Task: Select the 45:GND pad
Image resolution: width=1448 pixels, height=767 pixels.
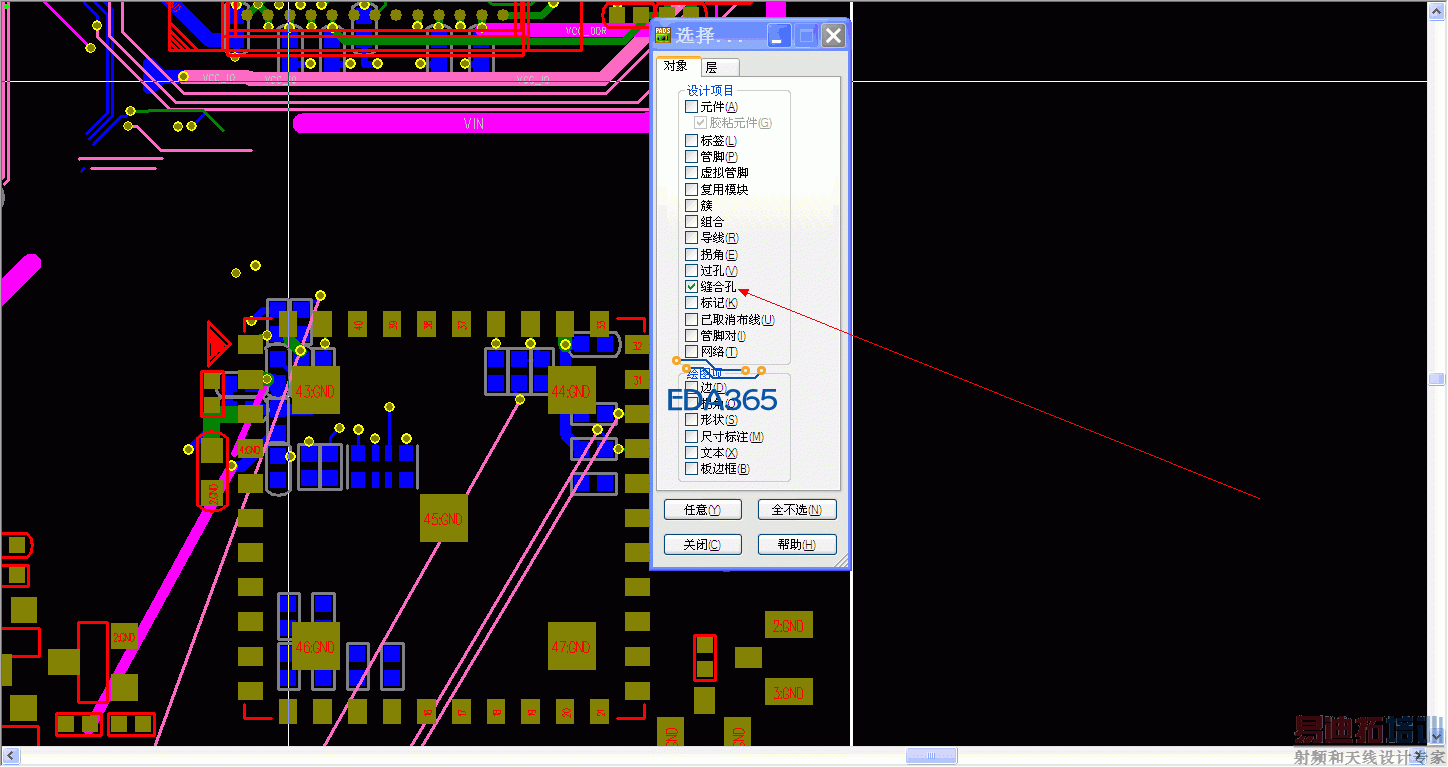Action: coord(444,518)
